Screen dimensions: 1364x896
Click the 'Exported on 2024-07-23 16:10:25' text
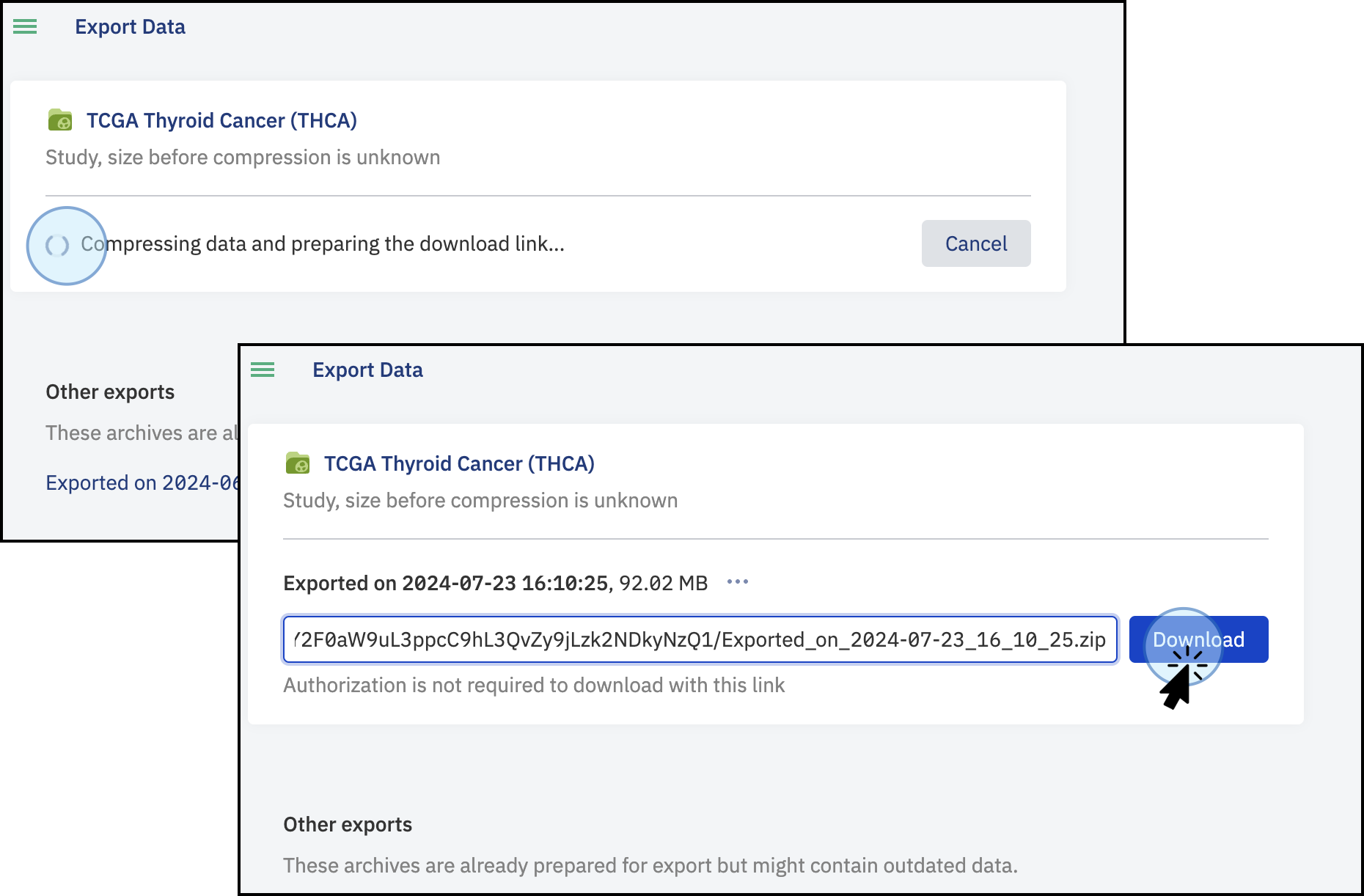coord(446,583)
